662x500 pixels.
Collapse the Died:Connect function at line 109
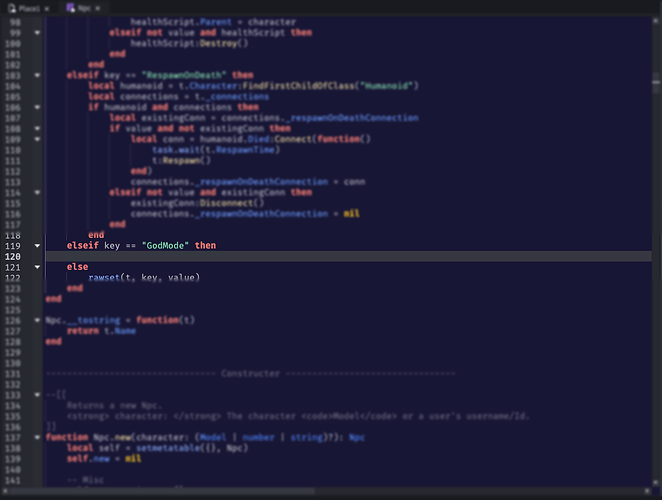pyautogui.click(x=37, y=139)
